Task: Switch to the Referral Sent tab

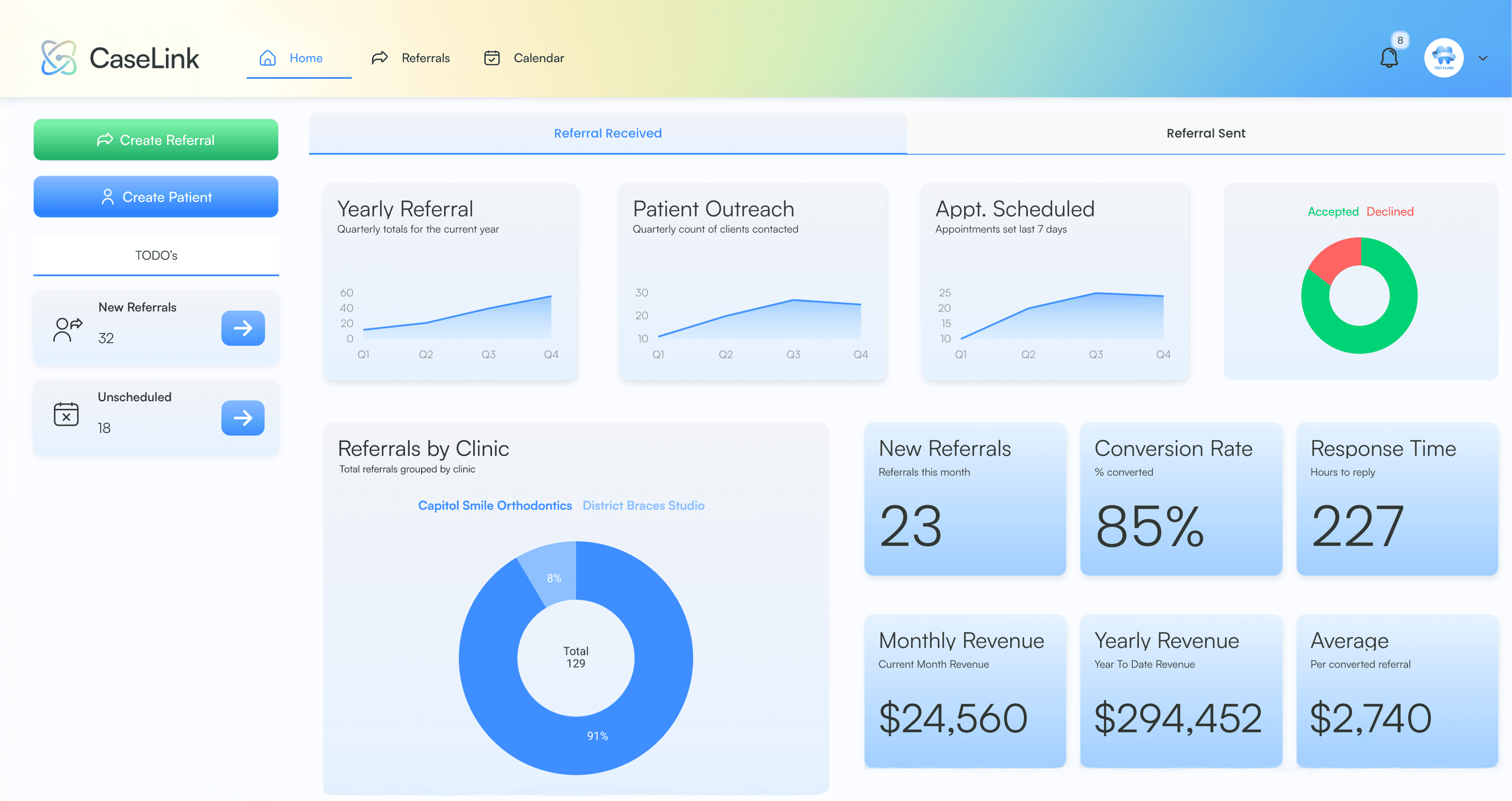Action: coord(1206,133)
